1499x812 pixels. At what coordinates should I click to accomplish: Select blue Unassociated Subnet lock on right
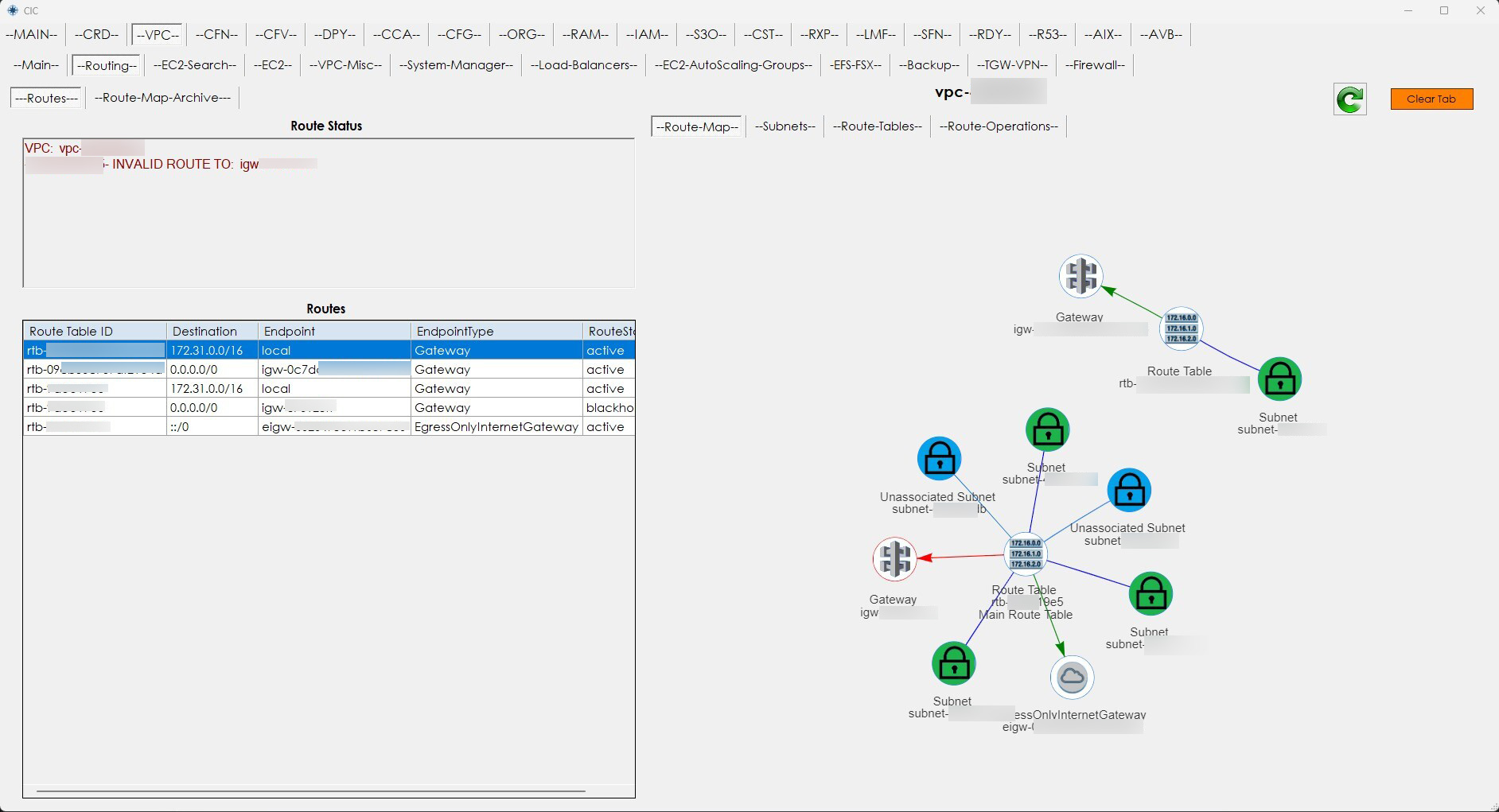(x=1129, y=491)
